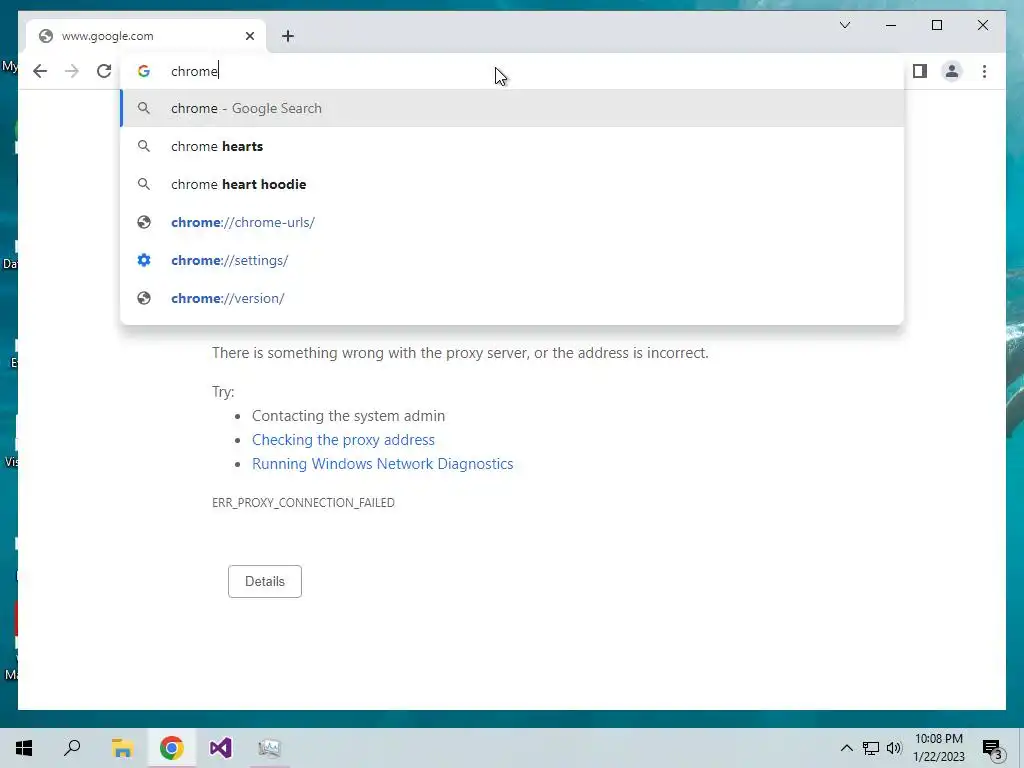
Task: Open the chrome://settings/ suggestion
Action: click(x=513, y=260)
